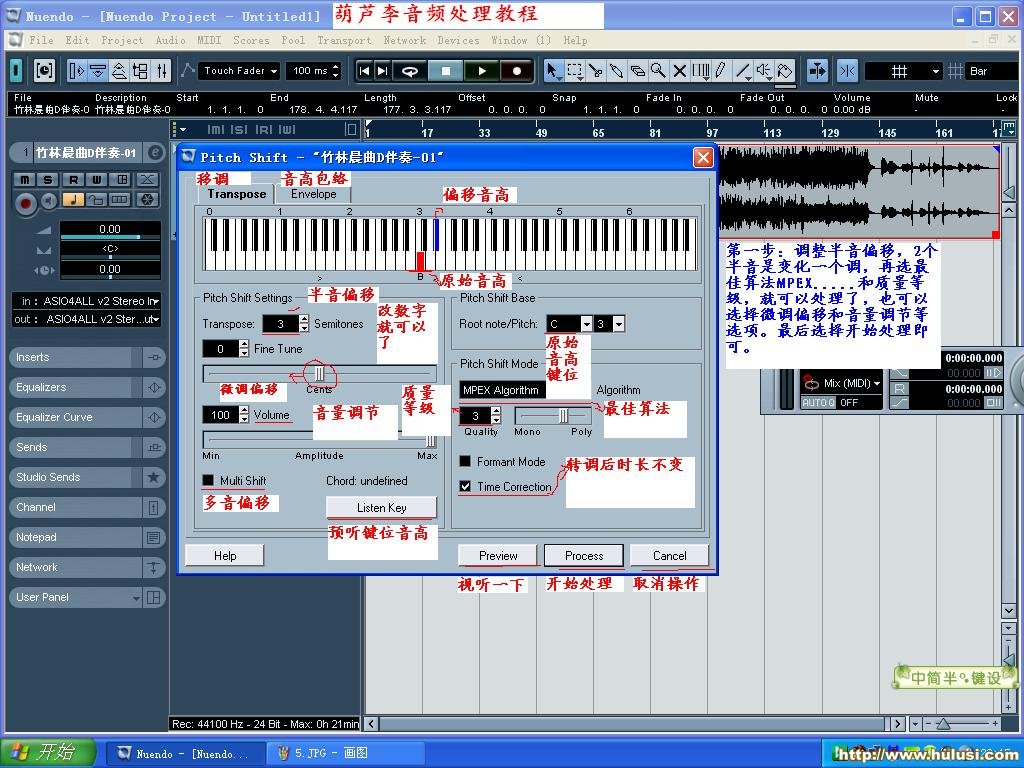This screenshot has height=768, width=1024.
Task: Toggle the Autoscroll button
Action: pos(818,71)
